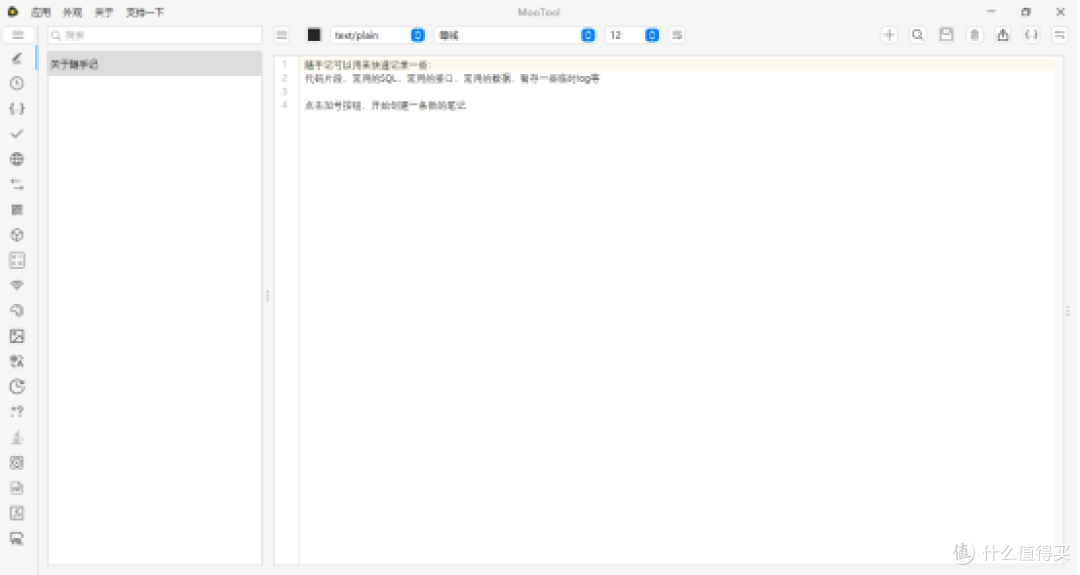The width and height of the screenshot is (1080, 575).
Task: Open the image picture tool in sidebar
Action: point(17,336)
